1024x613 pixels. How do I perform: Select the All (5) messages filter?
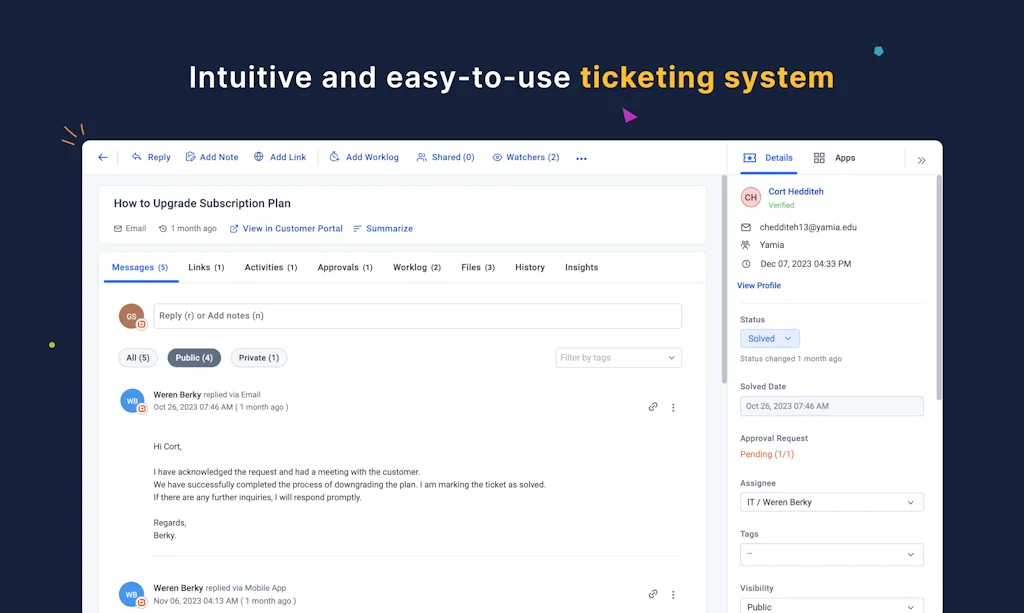[138, 358]
